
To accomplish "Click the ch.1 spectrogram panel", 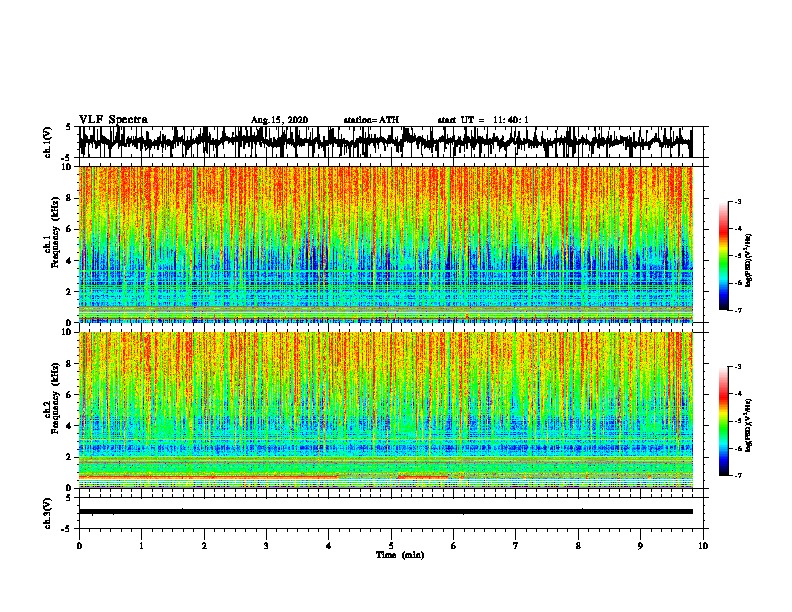I will tap(385, 244).
